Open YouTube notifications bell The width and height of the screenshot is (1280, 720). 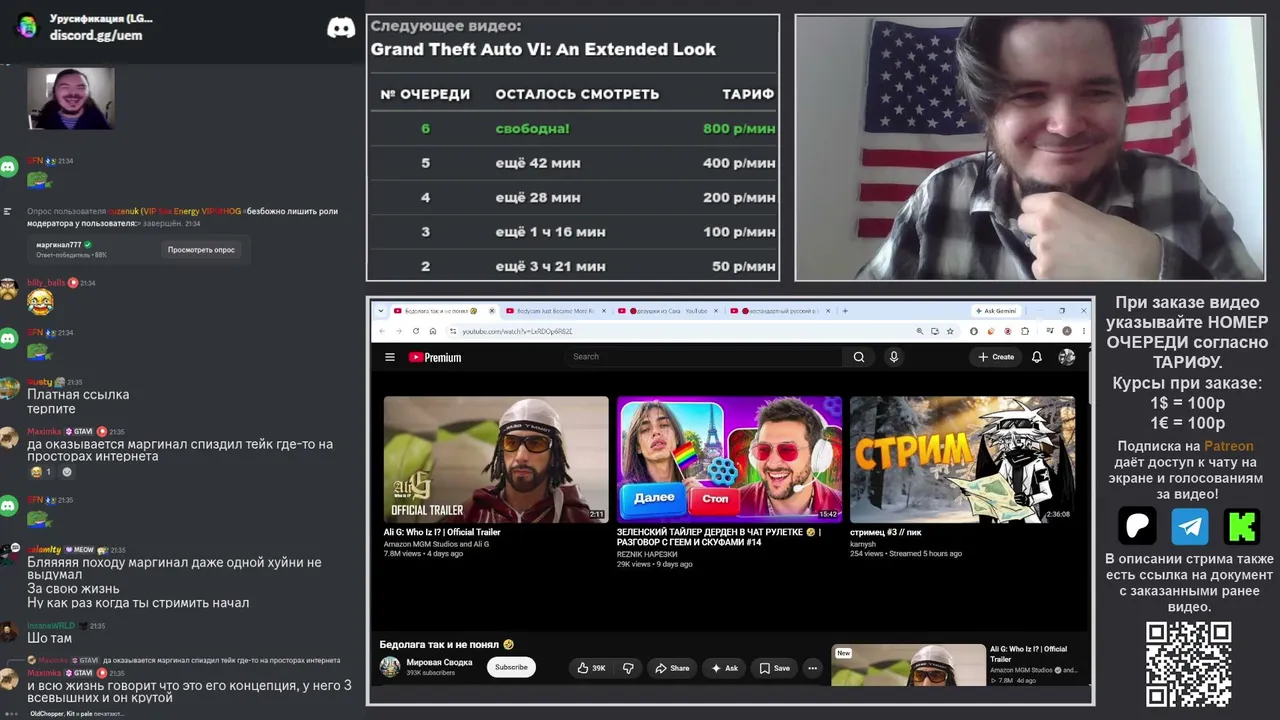pos(1037,357)
